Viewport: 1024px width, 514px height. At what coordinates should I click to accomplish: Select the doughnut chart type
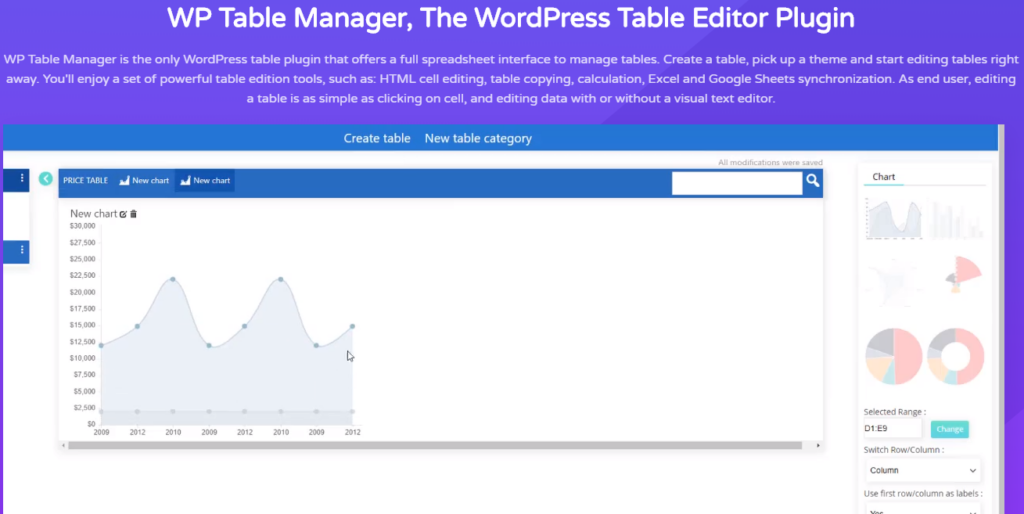tap(956, 356)
